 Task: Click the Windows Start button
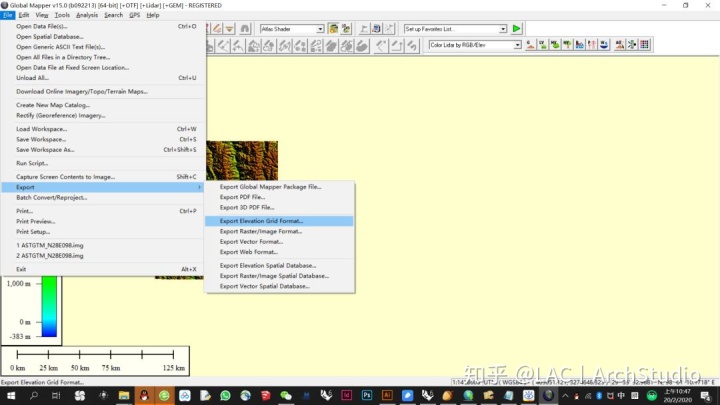tap(10, 395)
